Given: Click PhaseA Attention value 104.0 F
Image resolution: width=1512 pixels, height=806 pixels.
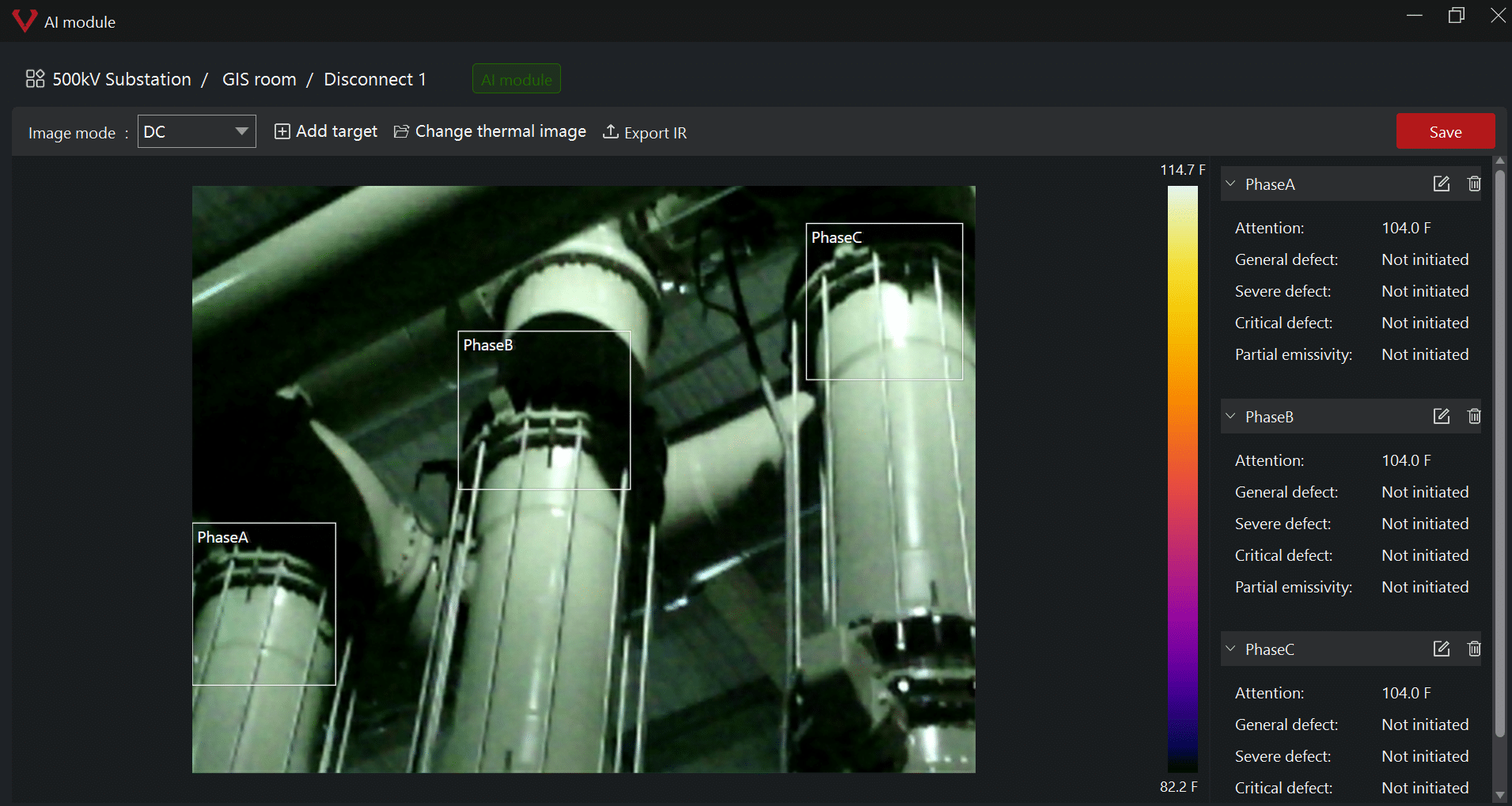Looking at the screenshot, I should [x=1406, y=228].
